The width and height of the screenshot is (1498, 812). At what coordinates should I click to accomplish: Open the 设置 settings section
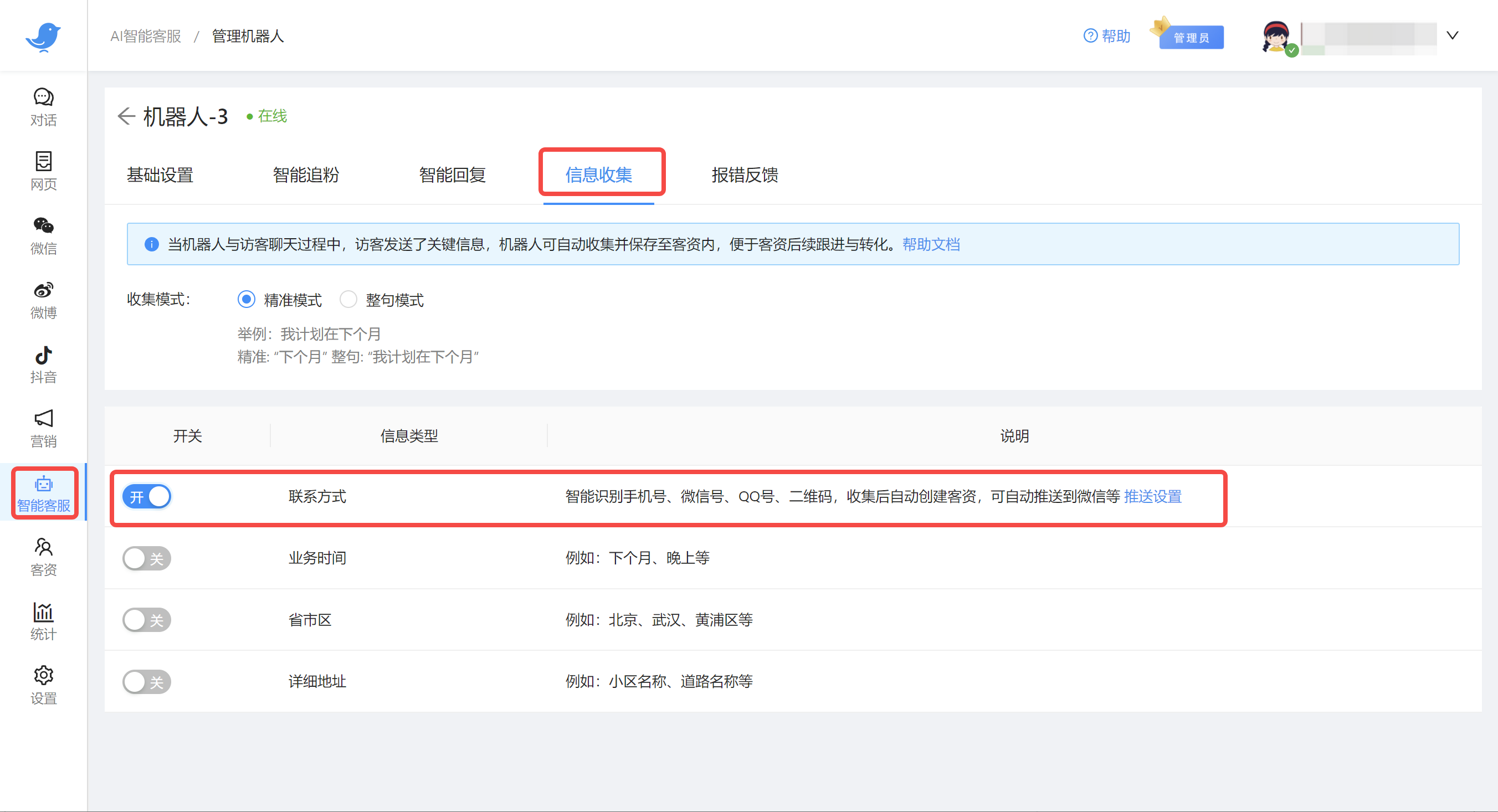pyautogui.click(x=43, y=685)
